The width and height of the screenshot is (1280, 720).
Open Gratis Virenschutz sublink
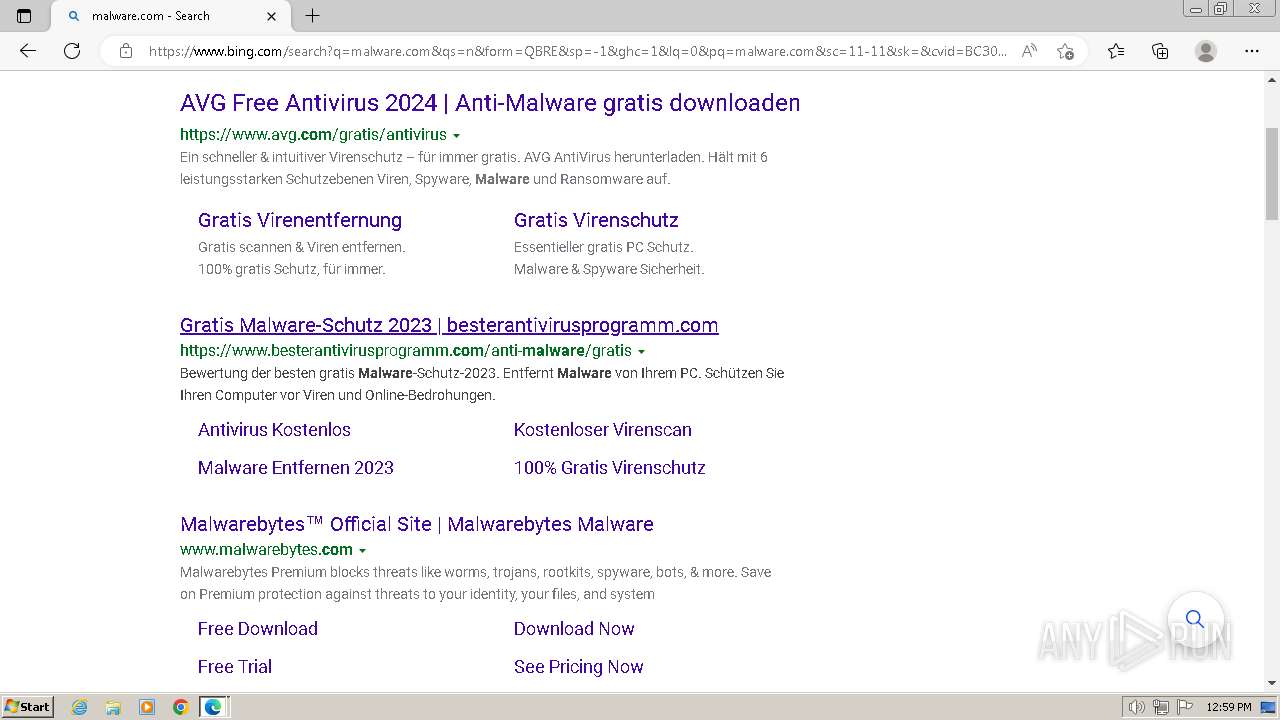click(x=596, y=220)
